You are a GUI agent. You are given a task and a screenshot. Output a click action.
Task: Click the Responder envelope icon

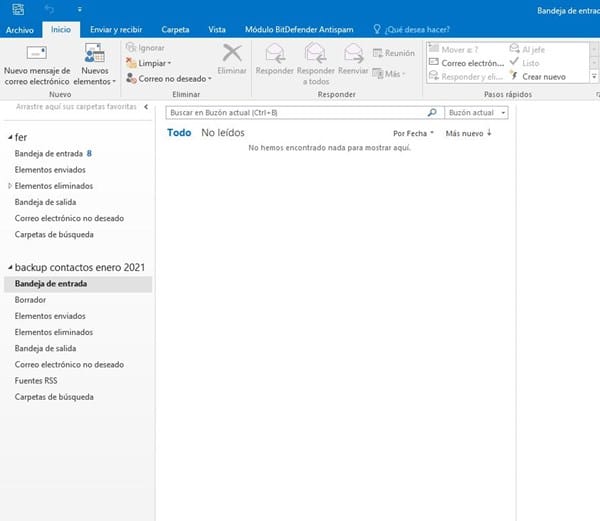(x=274, y=53)
